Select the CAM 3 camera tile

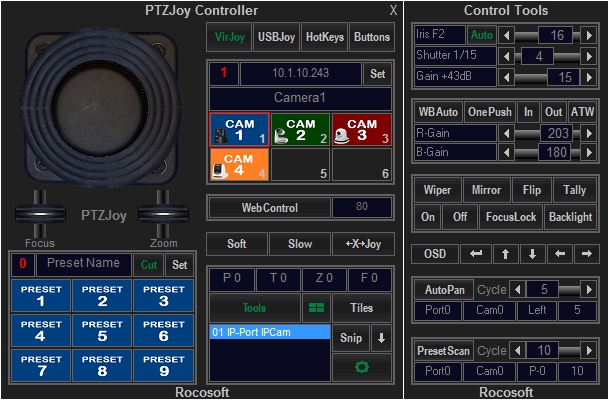click(362, 130)
